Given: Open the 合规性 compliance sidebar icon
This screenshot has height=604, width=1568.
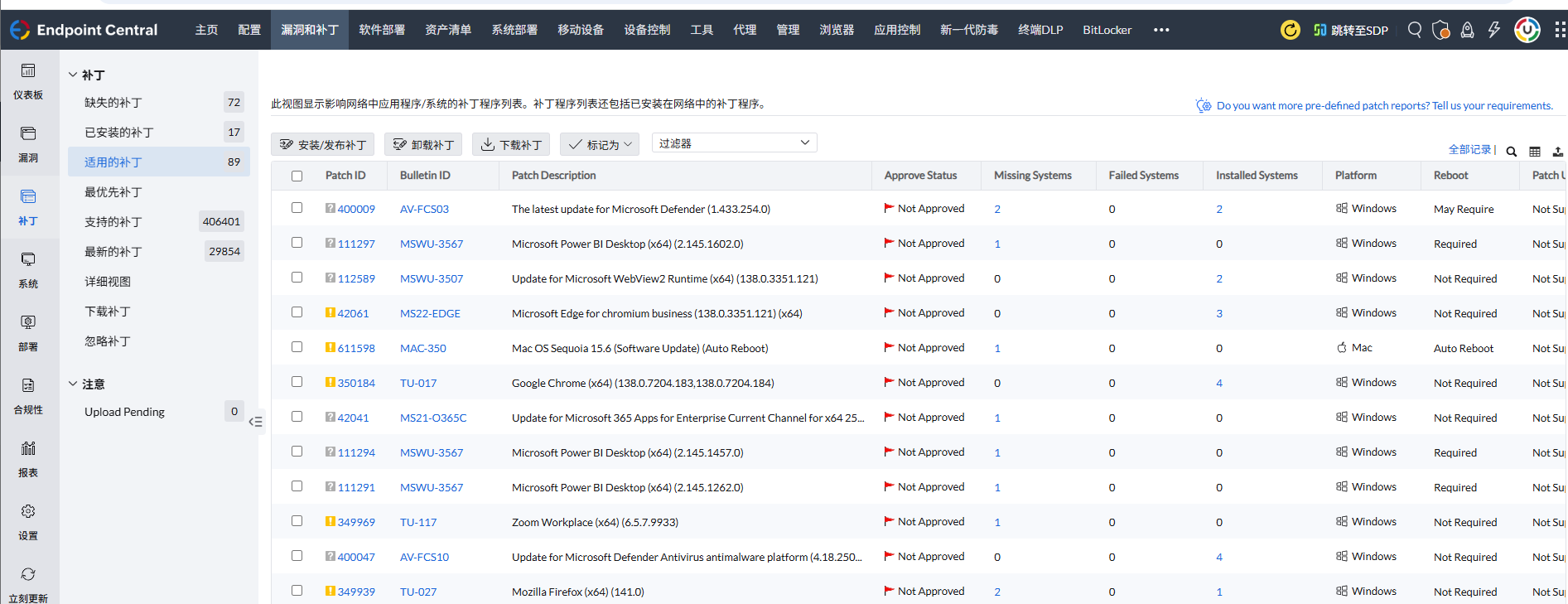Looking at the screenshot, I should (x=28, y=395).
